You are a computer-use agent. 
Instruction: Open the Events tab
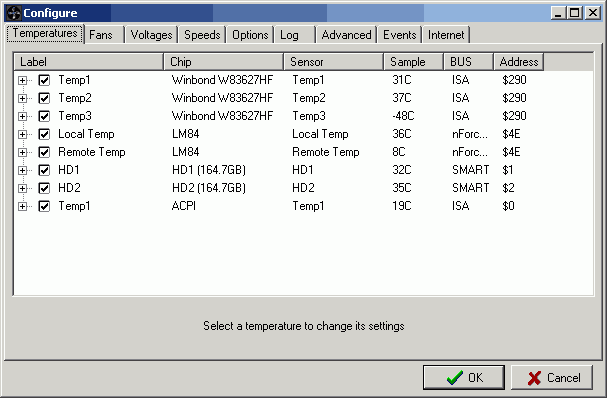400,35
